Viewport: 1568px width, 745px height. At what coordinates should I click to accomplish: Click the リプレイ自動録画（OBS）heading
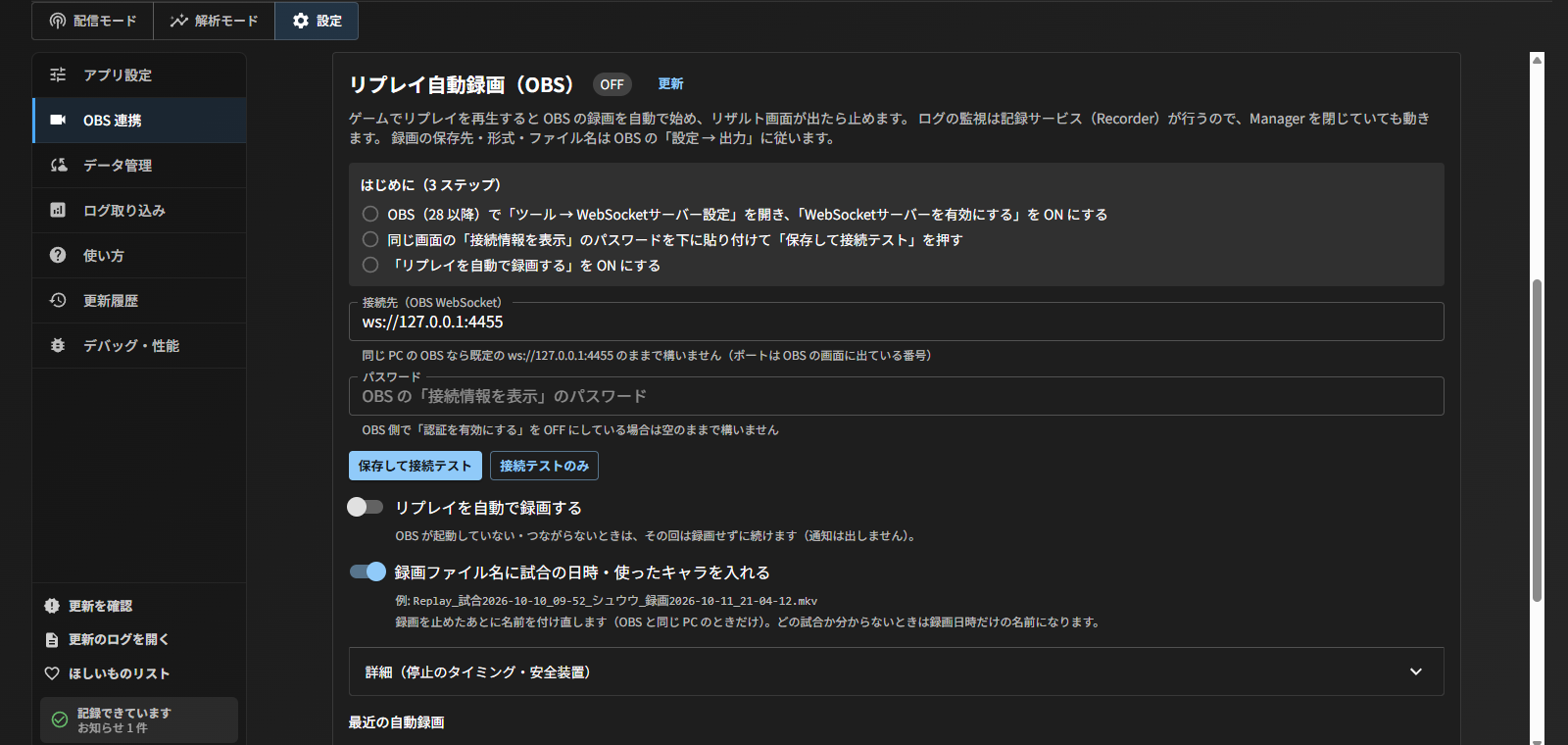(462, 84)
